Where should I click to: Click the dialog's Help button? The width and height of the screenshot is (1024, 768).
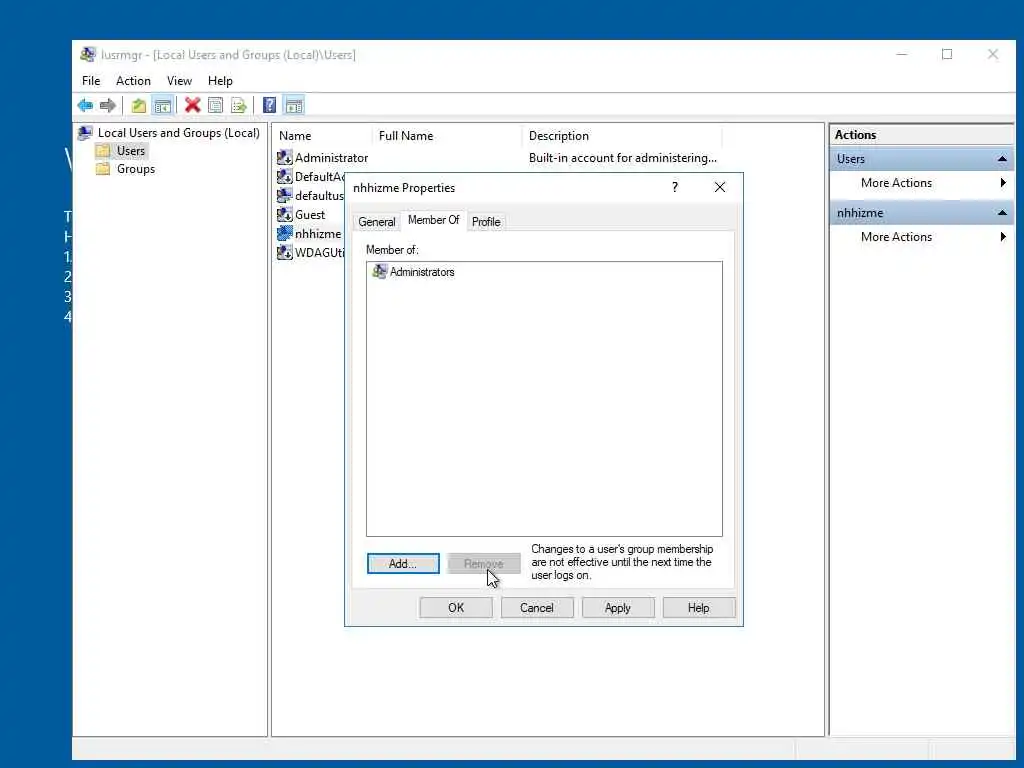[699, 608]
